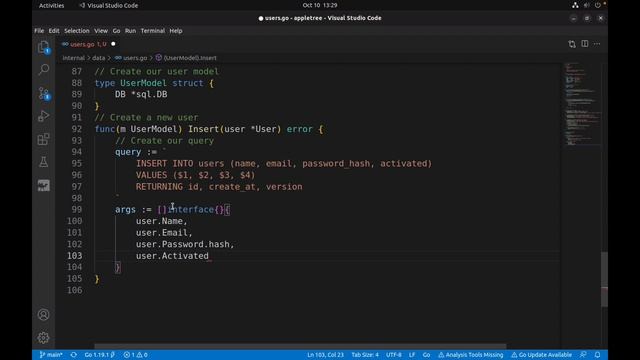Split the editor to the right
Screen dimensions: 640x360
click(x=585, y=44)
